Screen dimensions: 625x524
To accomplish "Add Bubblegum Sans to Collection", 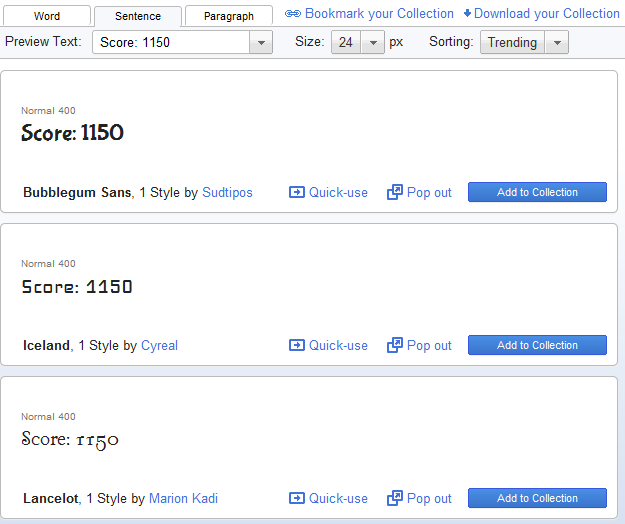I will click(537, 192).
